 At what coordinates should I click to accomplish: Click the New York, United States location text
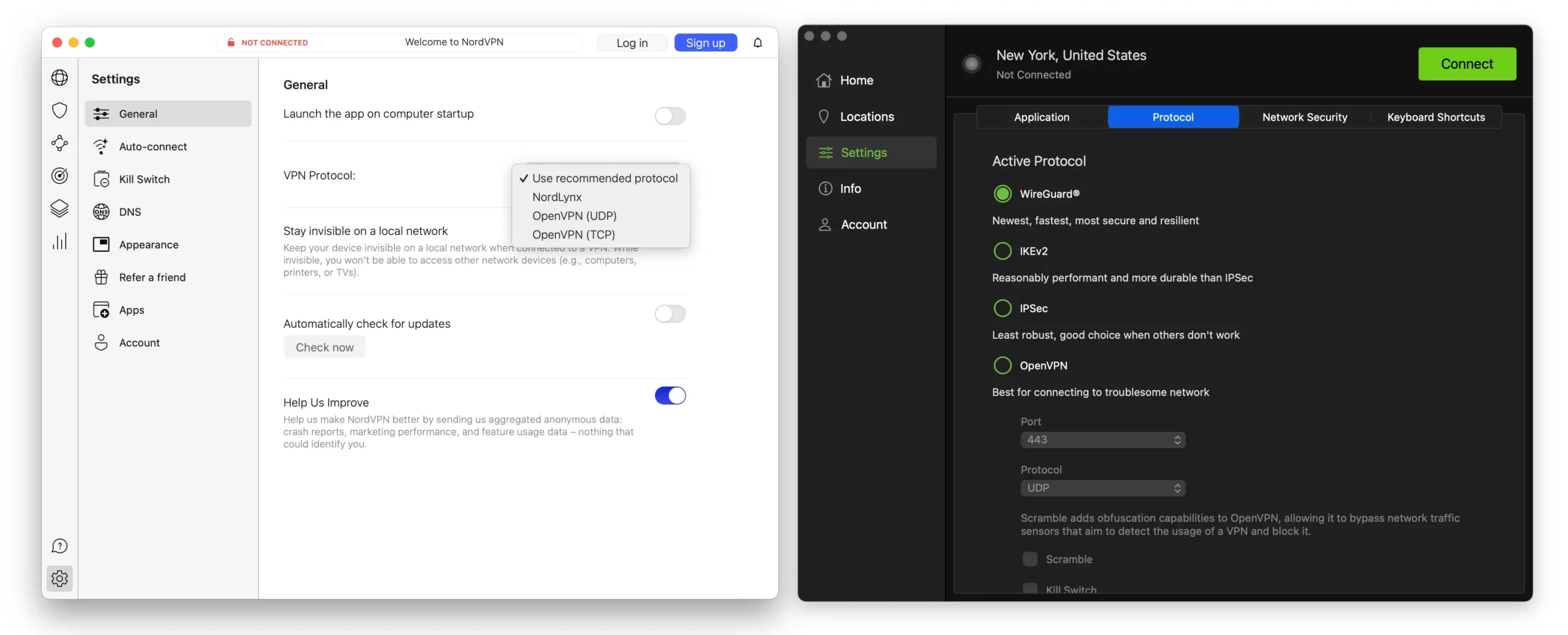click(1071, 55)
